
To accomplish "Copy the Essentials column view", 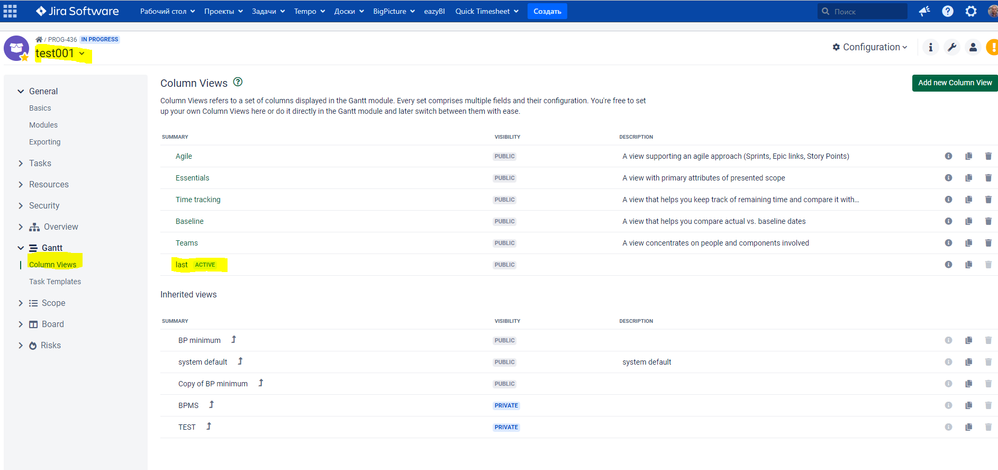I will (x=969, y=178).
